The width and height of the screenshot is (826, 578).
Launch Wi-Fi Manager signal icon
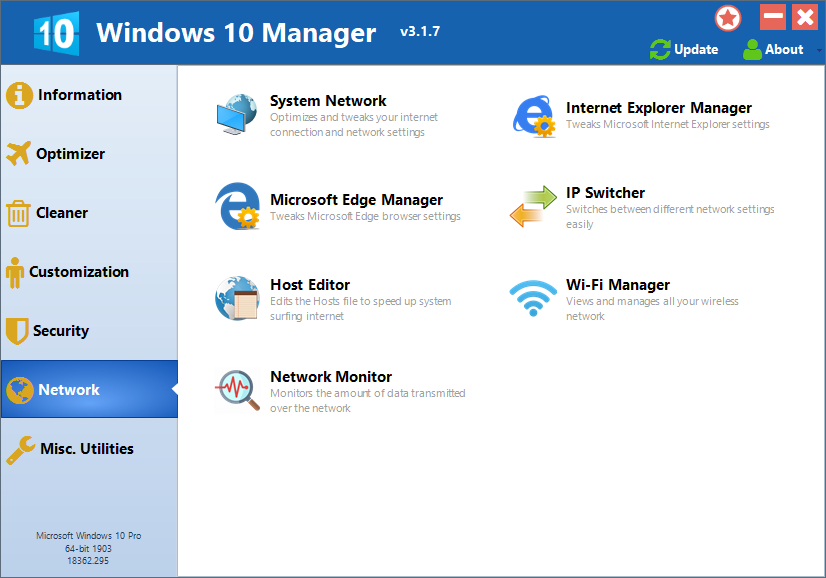click(533, 297)
